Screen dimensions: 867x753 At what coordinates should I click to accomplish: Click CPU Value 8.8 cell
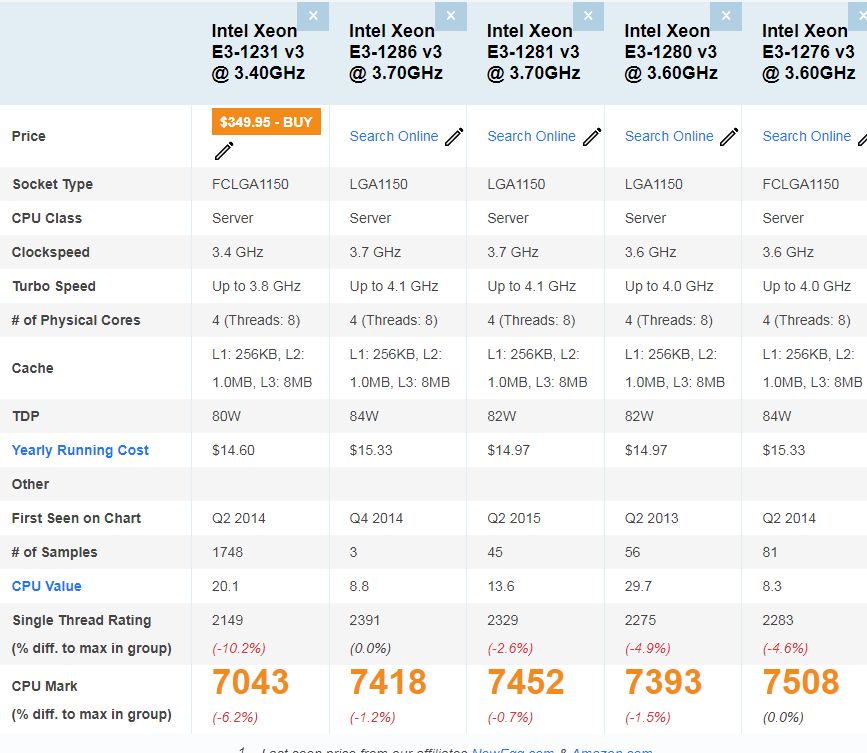click(x=359, y=586)
